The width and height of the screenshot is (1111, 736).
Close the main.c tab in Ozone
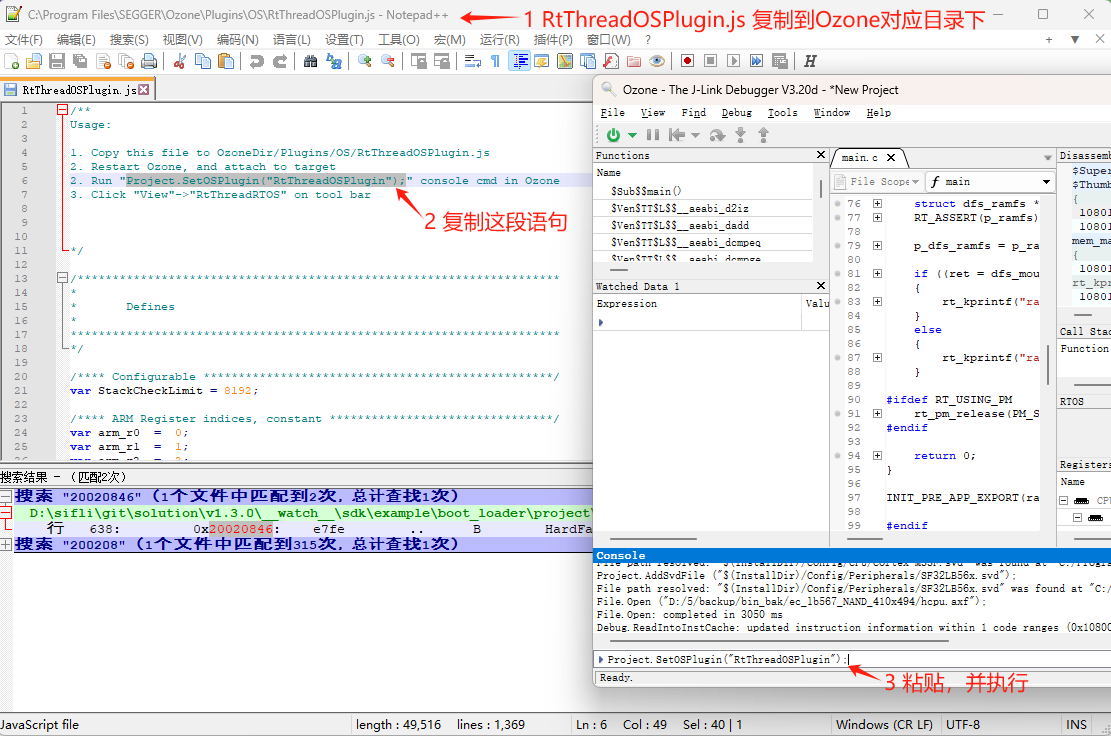(891, 158)
